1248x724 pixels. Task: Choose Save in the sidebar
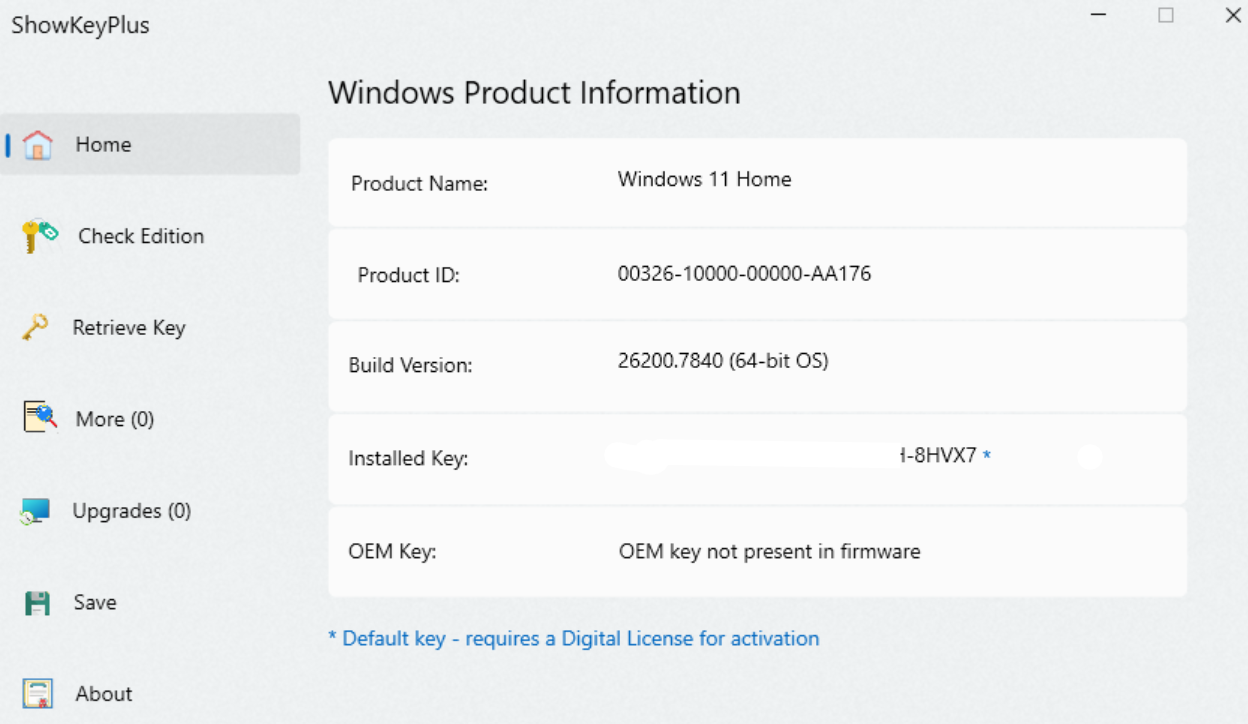pyautogui.click(x=95, y=602)
